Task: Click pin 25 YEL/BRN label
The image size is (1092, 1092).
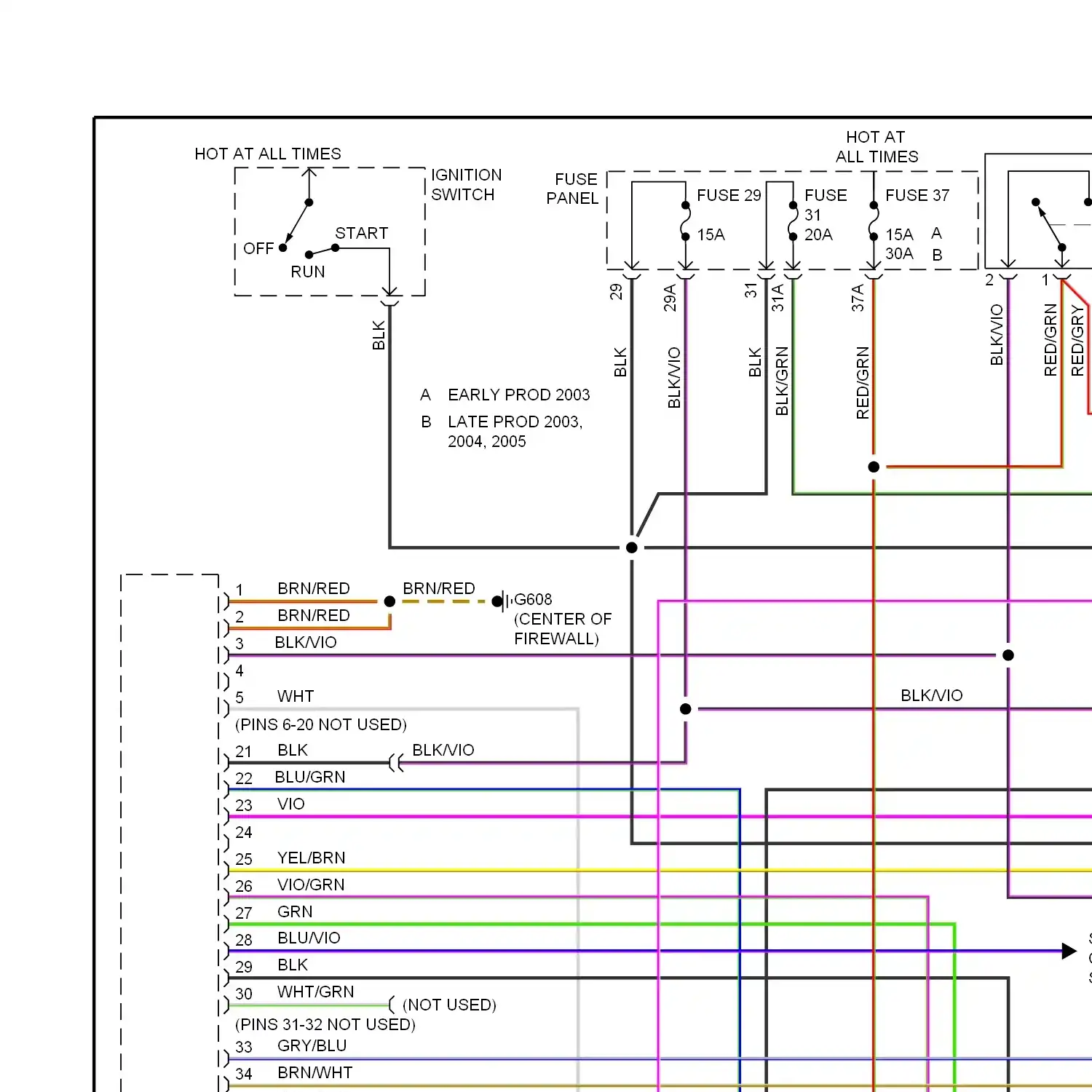Action: 311,858
